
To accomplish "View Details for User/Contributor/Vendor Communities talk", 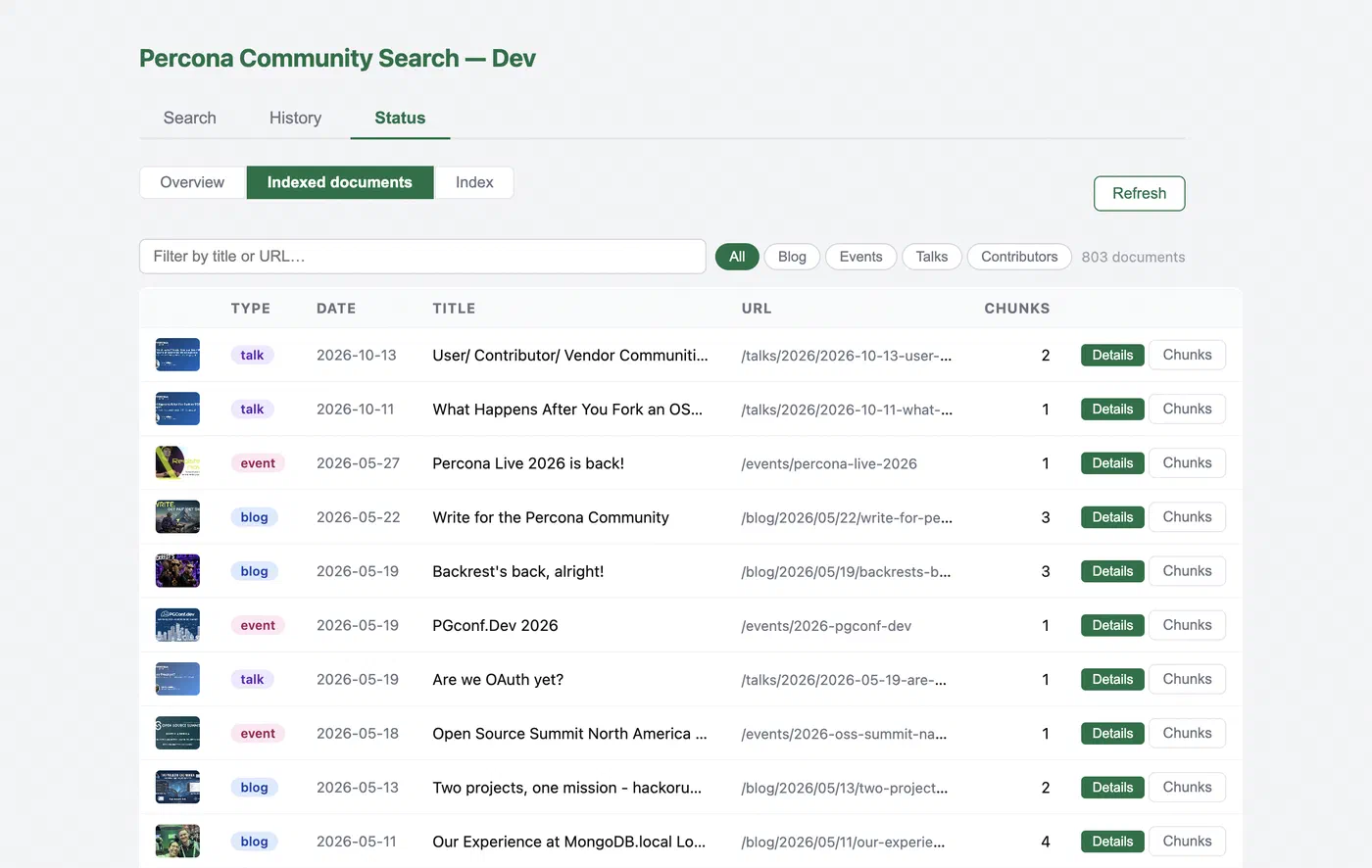I will click(1112, 355).
